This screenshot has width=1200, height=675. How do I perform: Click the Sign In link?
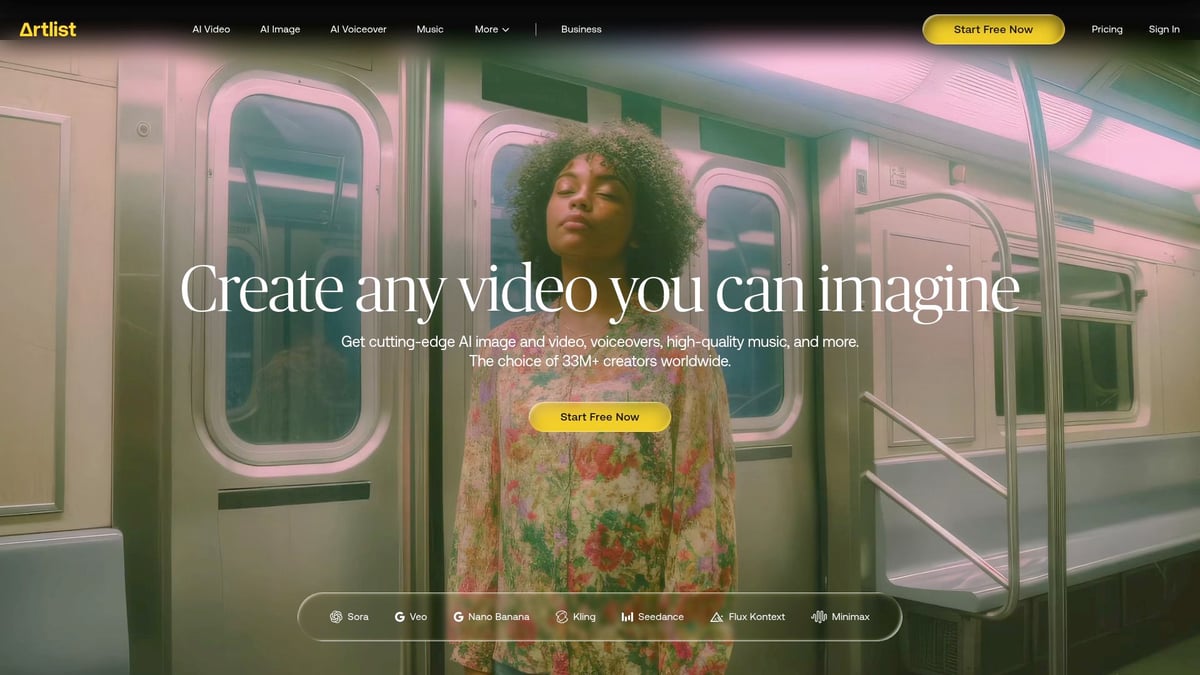pyautogui.click(x=1164, y=29)
